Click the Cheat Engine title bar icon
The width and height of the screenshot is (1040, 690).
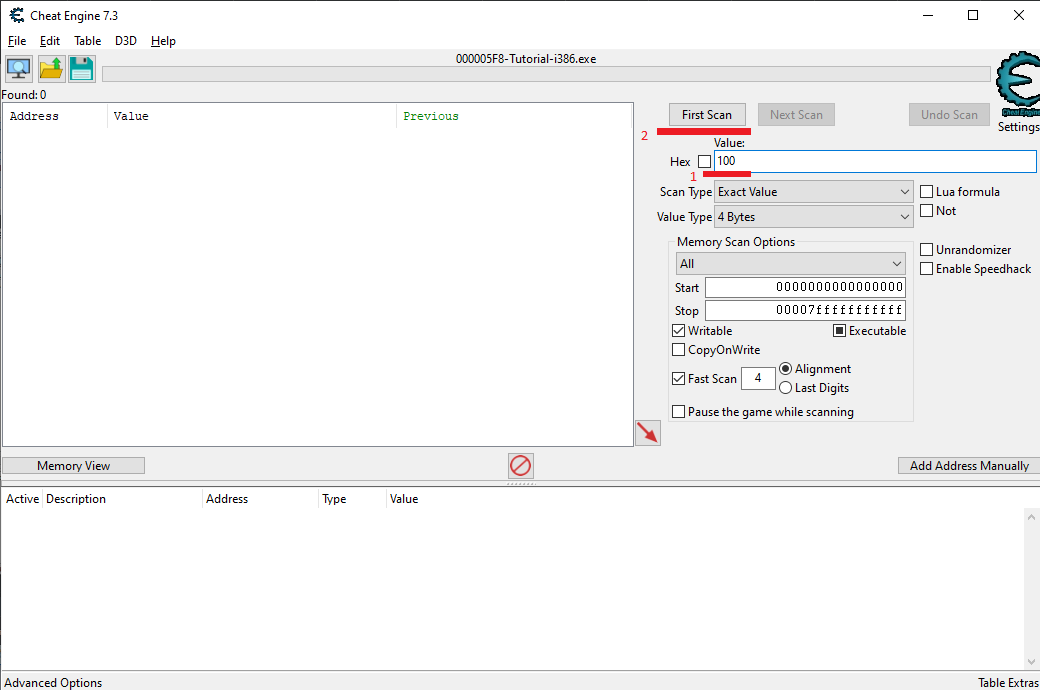(x=17, y=15)
